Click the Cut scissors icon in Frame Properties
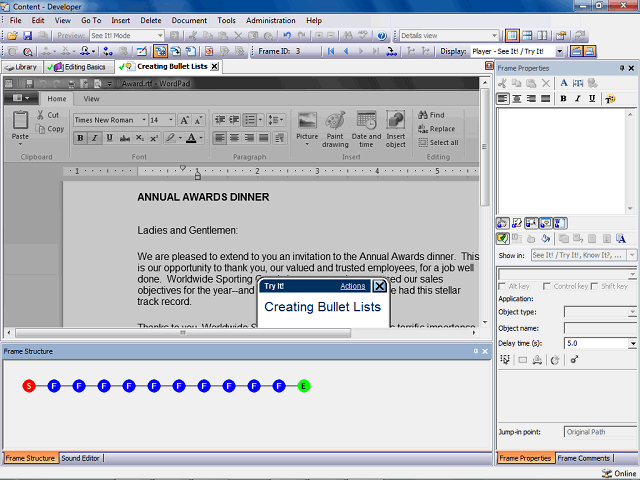640x480 pixels. point(502,83)
